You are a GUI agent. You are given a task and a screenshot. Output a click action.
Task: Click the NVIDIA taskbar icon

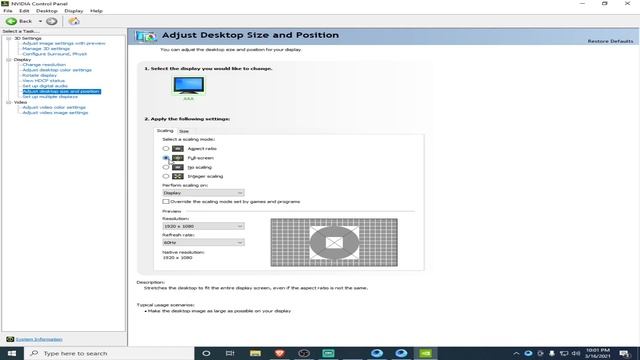[x=425, y=353]
